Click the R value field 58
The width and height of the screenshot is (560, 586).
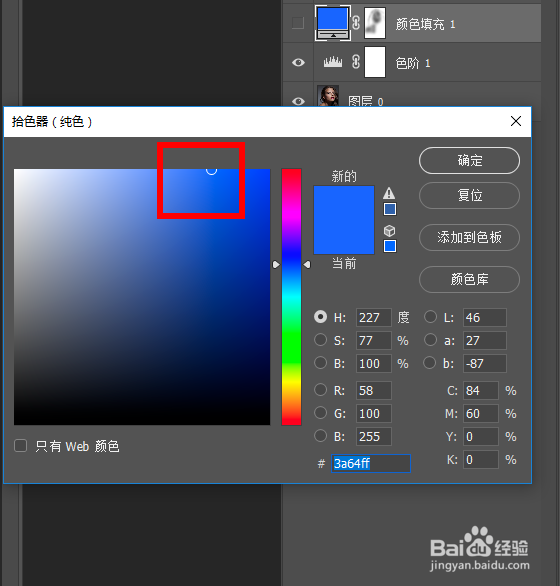(x=374, y=391)
